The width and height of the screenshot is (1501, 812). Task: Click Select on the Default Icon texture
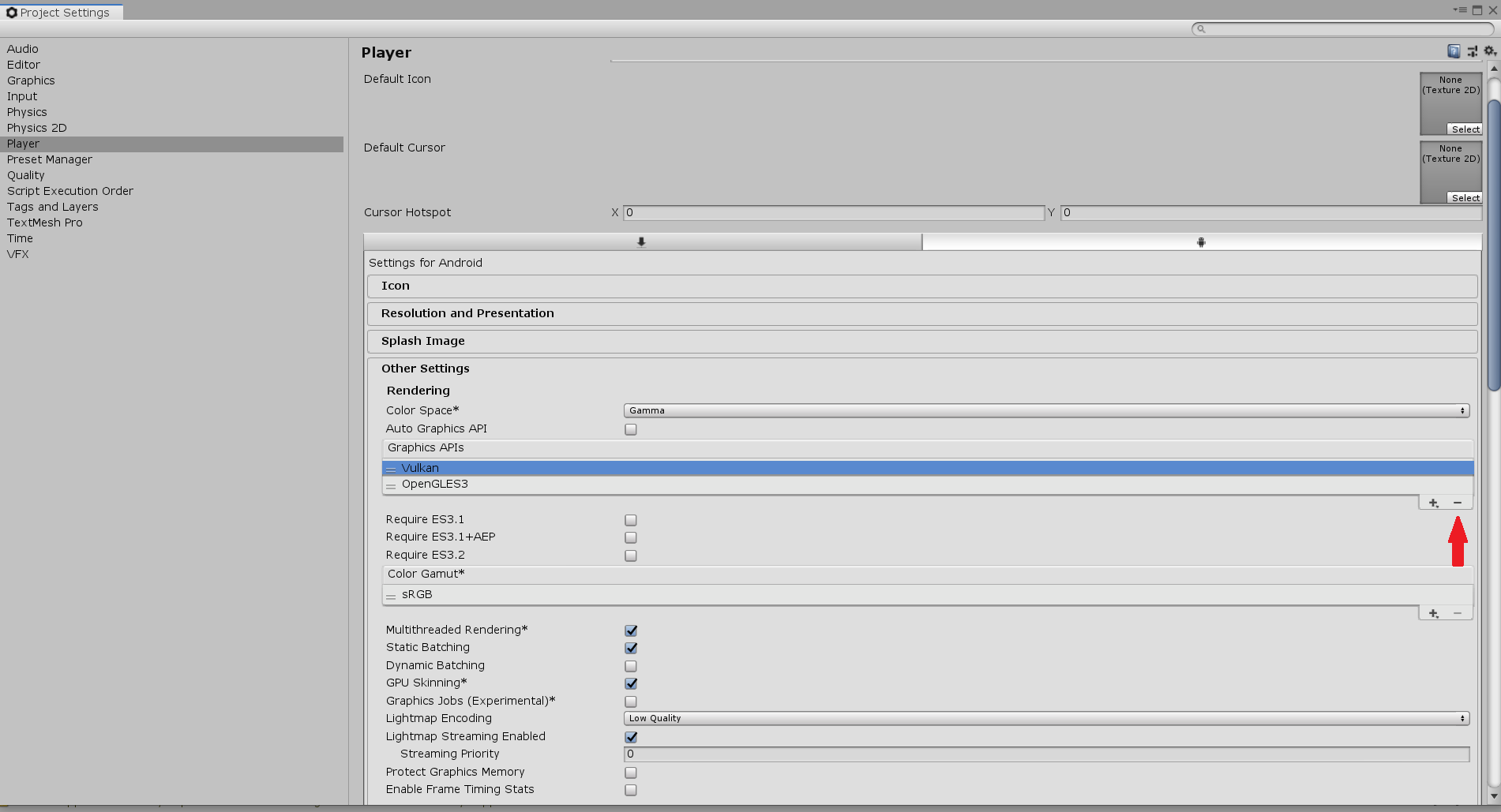pos(1465,129)
